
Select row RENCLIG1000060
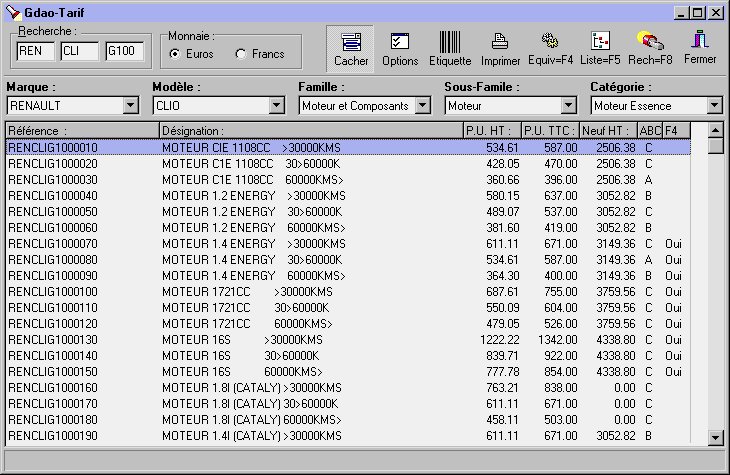[x=348, y=228]
